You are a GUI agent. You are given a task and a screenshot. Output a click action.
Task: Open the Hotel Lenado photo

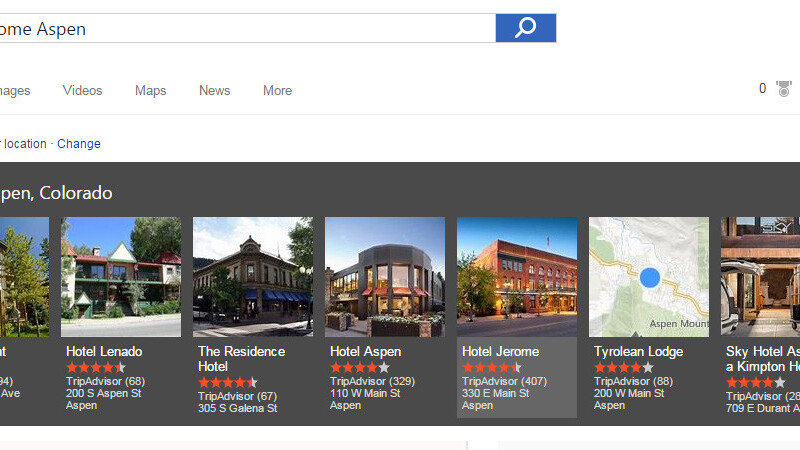point(121,277)
